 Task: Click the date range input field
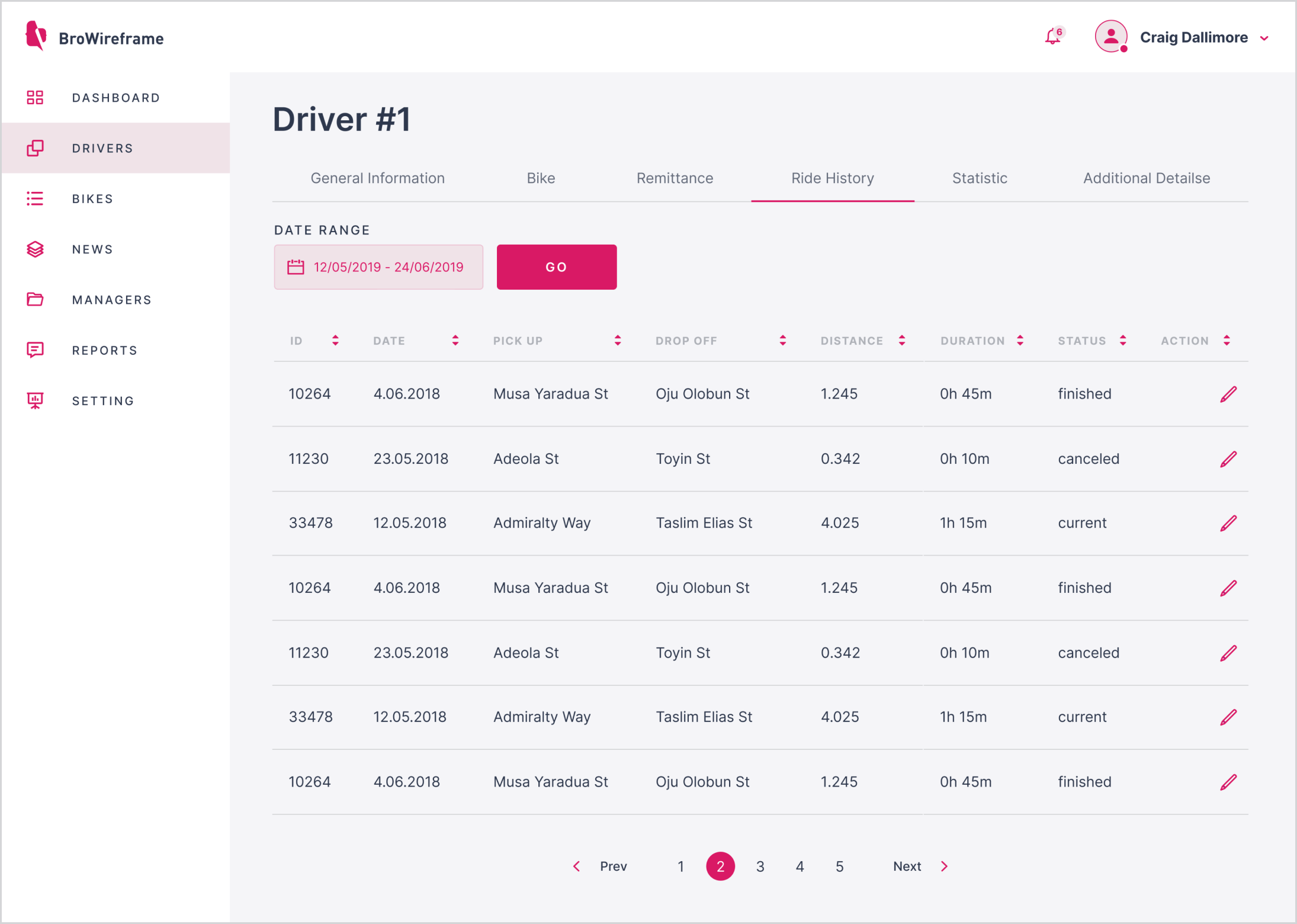(x=378, y=267)
